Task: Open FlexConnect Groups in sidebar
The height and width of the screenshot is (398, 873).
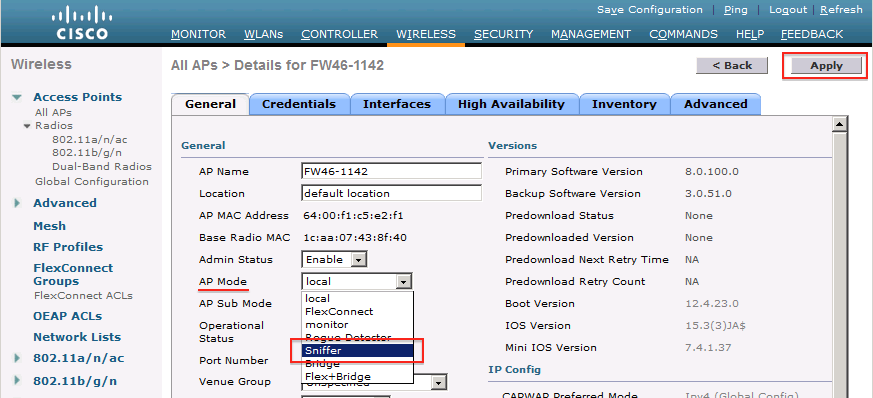Action: pyautogui.click(x=73, y=274)
